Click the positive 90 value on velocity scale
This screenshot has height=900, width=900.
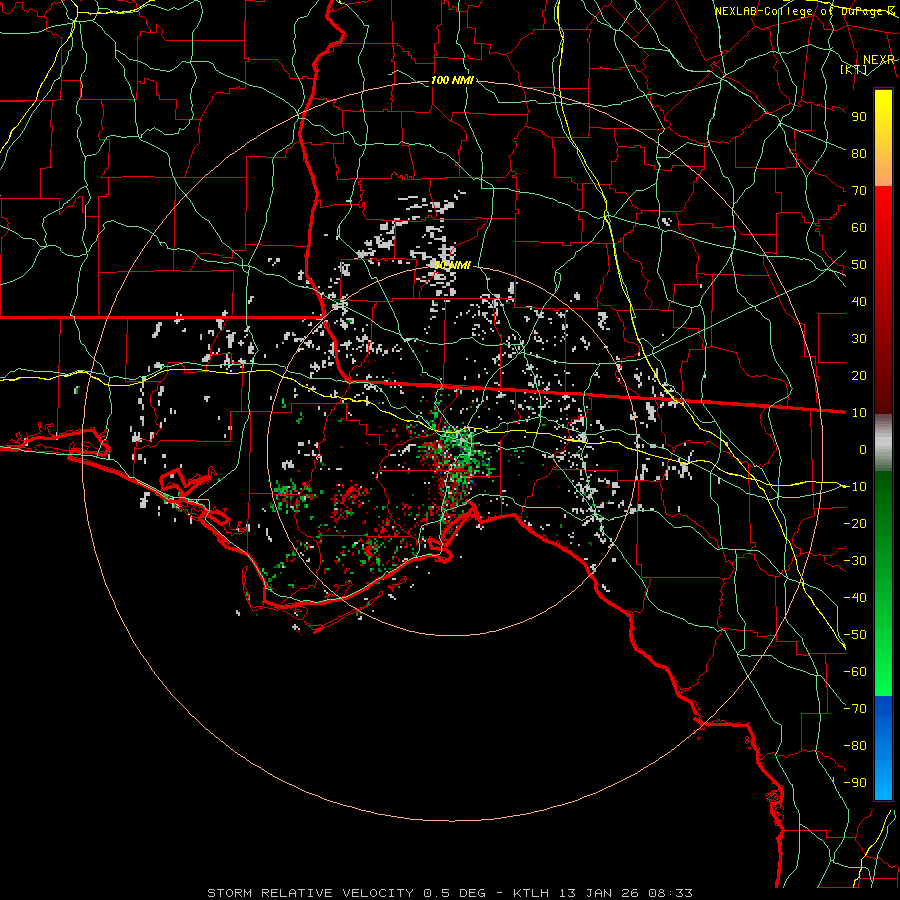tap(859, 117)
